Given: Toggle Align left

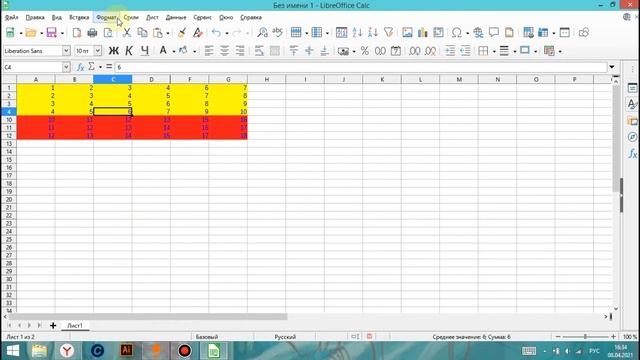Looking at the screenshot, I should pyautogui.click(x=209, y=51).
